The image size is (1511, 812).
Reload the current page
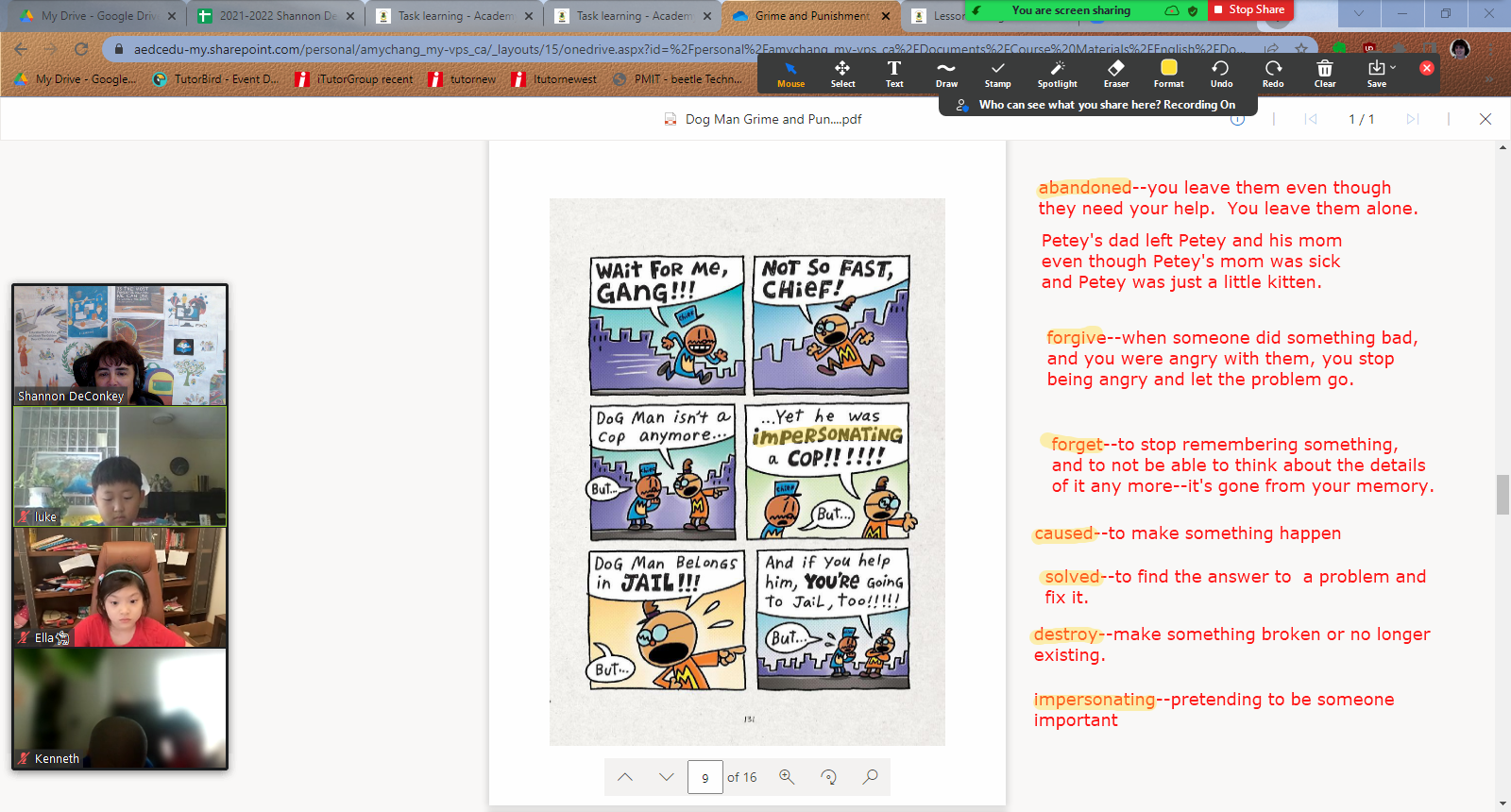tap(81, 49)
